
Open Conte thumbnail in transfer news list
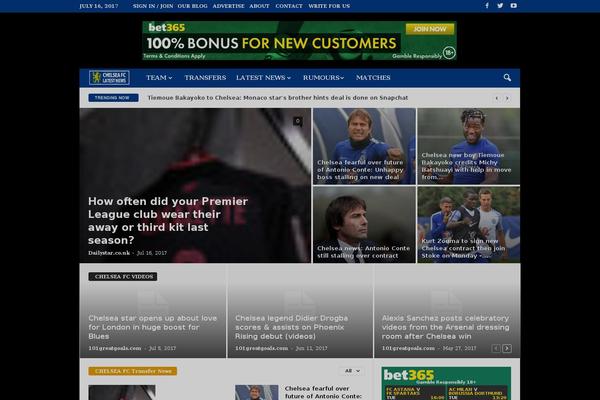(x=257, y=392)
